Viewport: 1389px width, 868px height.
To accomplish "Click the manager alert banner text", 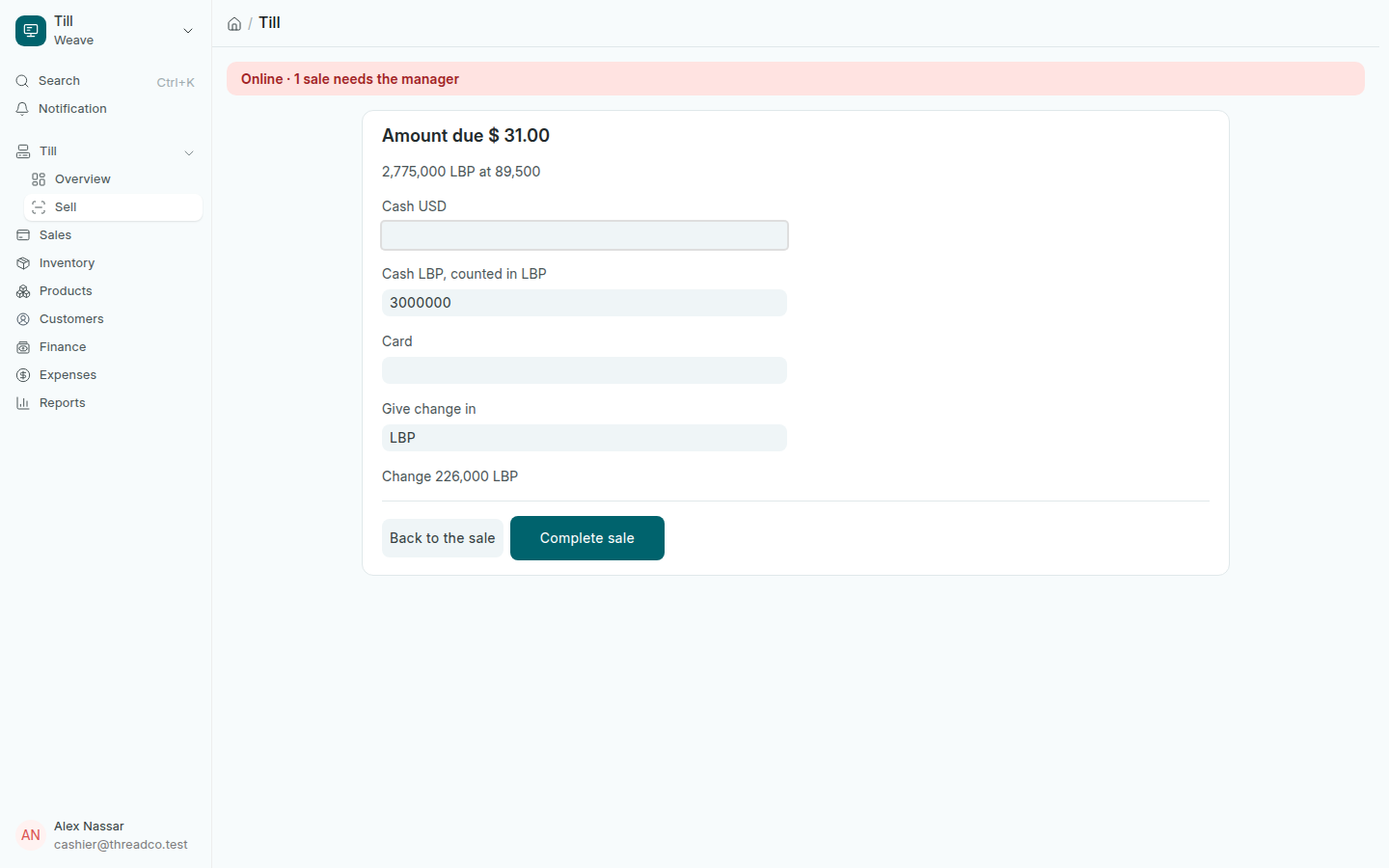I will point(350,79).
